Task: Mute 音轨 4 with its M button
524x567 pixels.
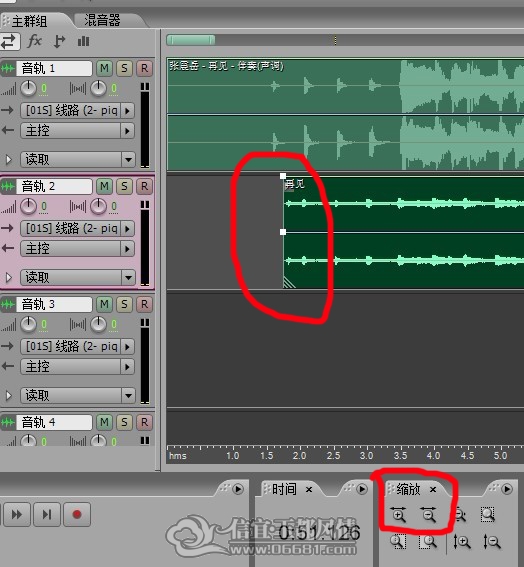Action: 104,422
